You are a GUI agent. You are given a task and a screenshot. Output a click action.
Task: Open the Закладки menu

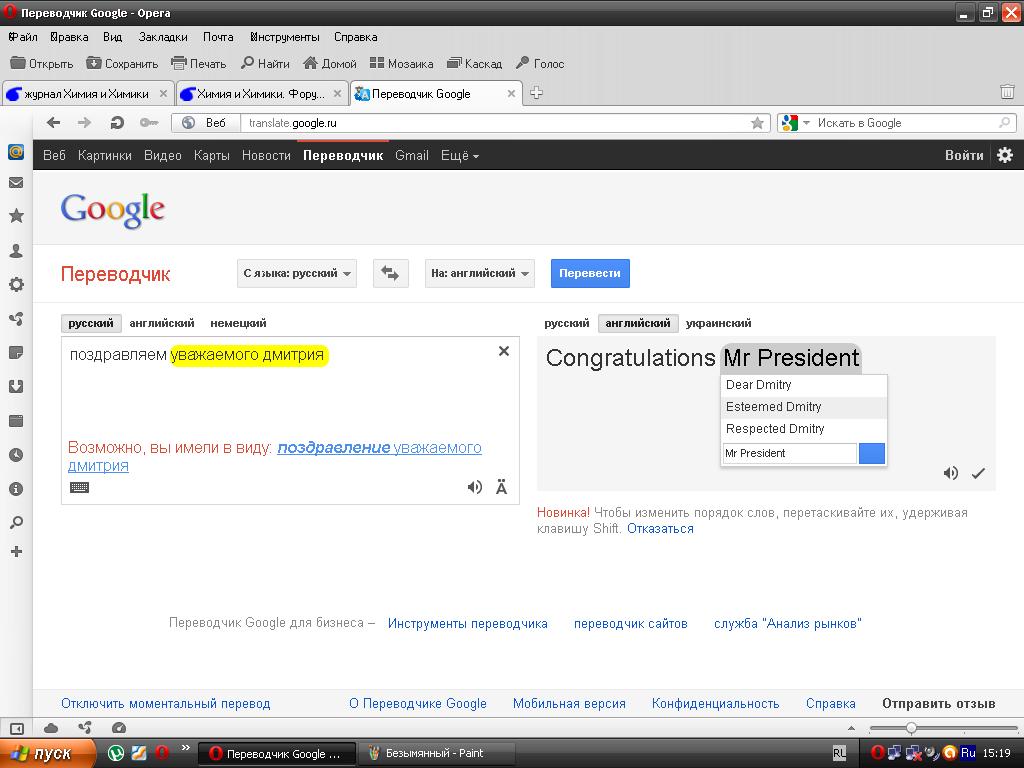tap(163, 37)
